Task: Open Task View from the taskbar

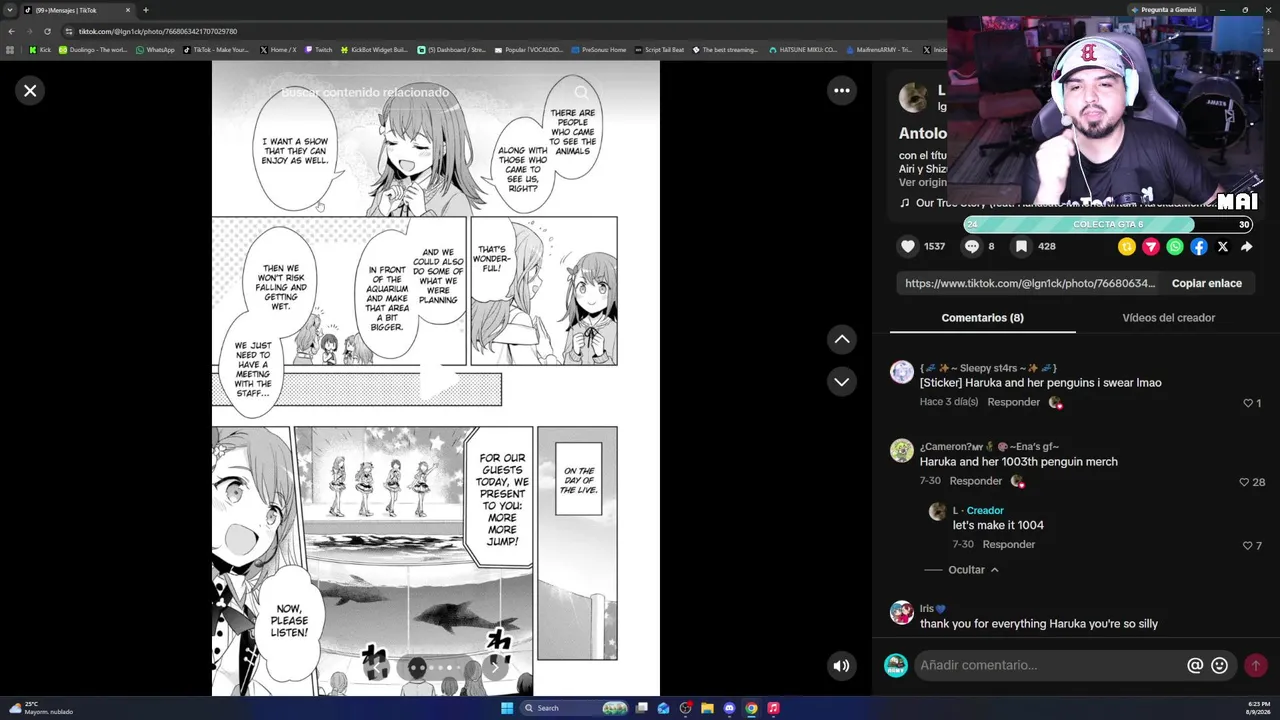Action: [x=641, y=708]
